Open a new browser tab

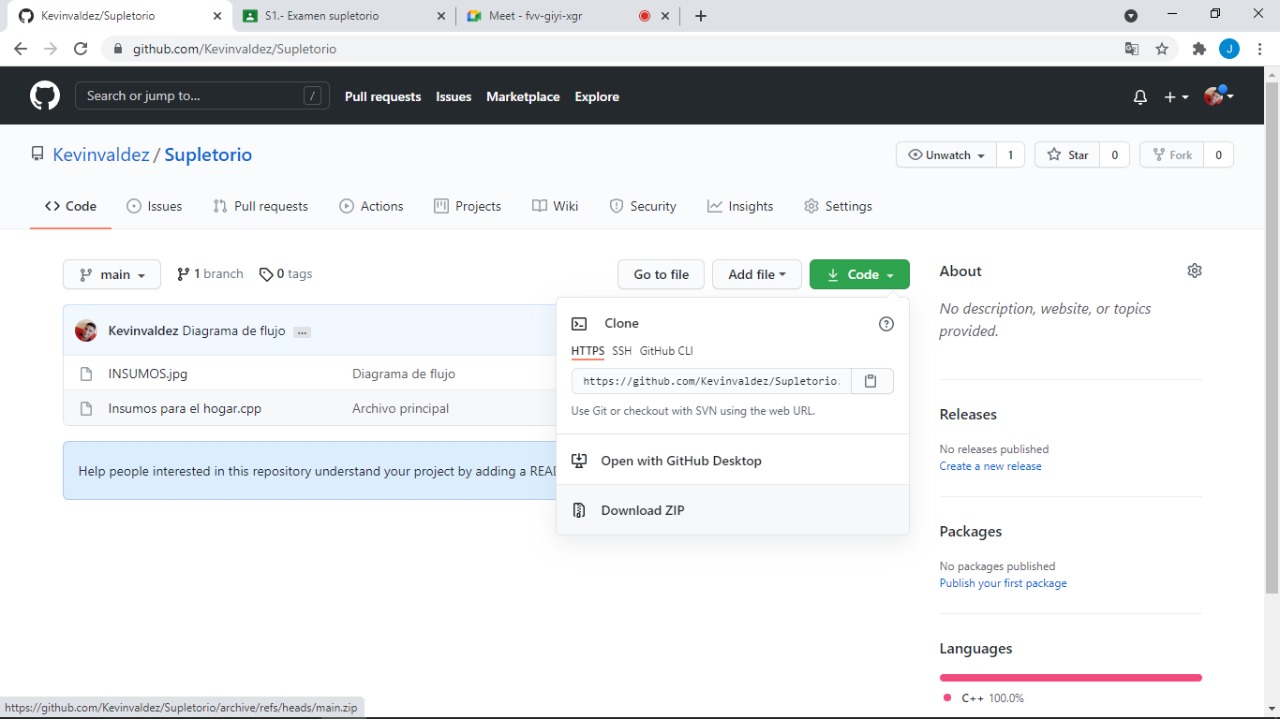pos(701,16)
